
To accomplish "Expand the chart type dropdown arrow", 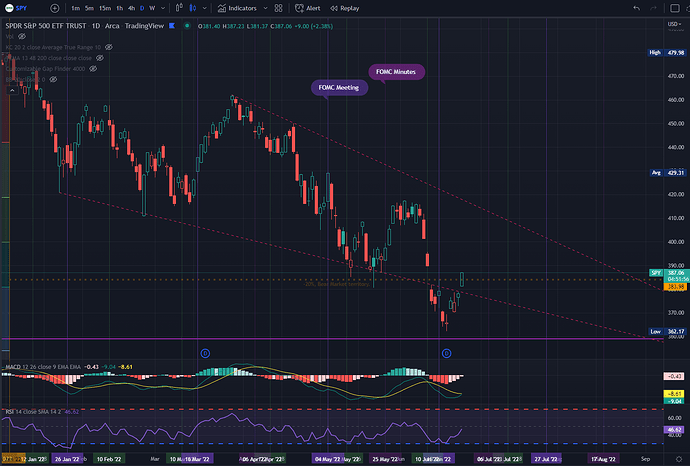I will click(x=205, y=8).
